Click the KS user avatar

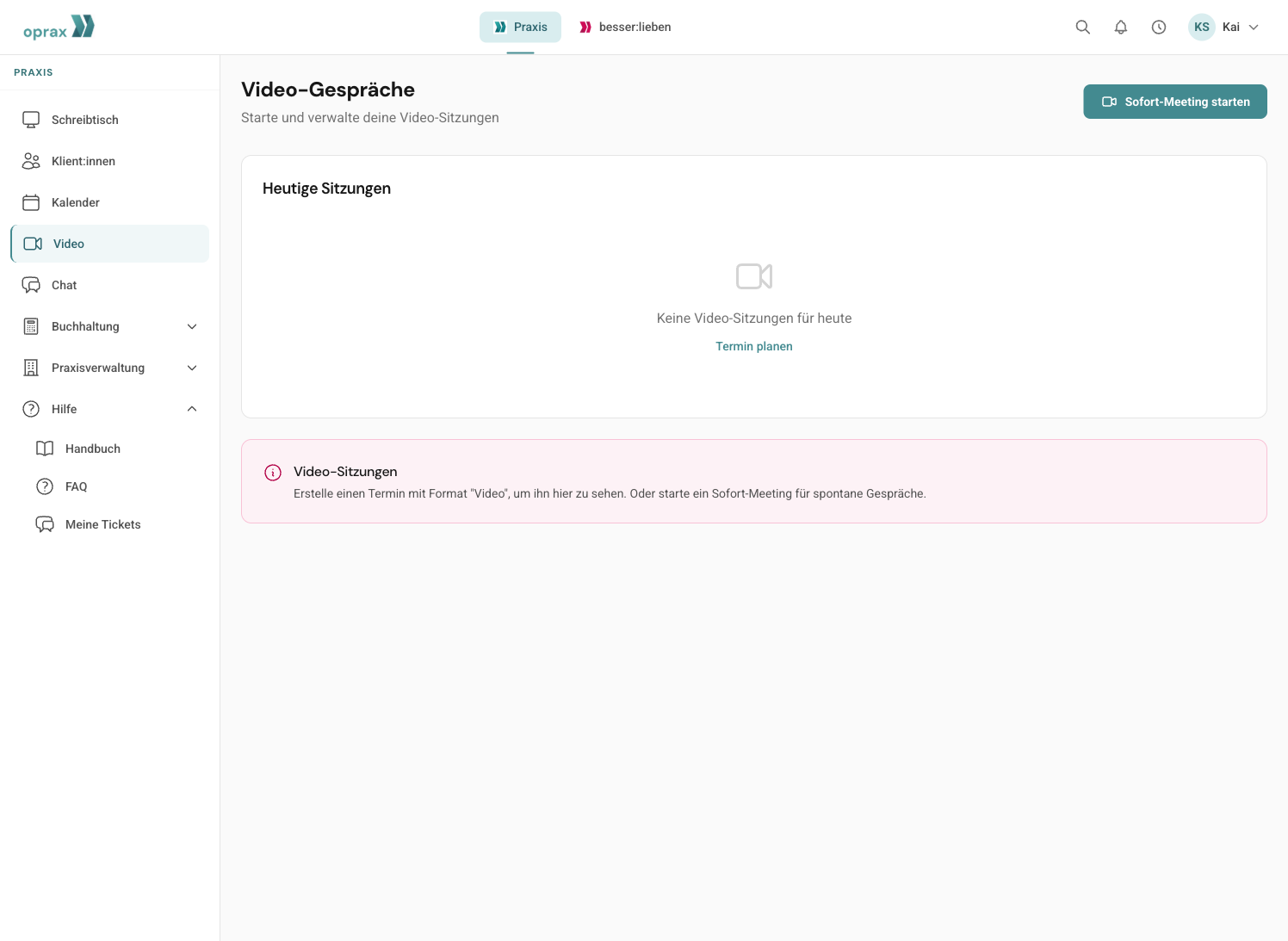pyautogui.click(x=1202, y=27)
